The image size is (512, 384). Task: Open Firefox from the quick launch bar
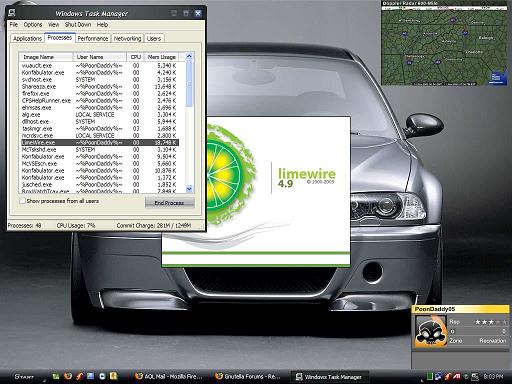(x=68, y=376)
